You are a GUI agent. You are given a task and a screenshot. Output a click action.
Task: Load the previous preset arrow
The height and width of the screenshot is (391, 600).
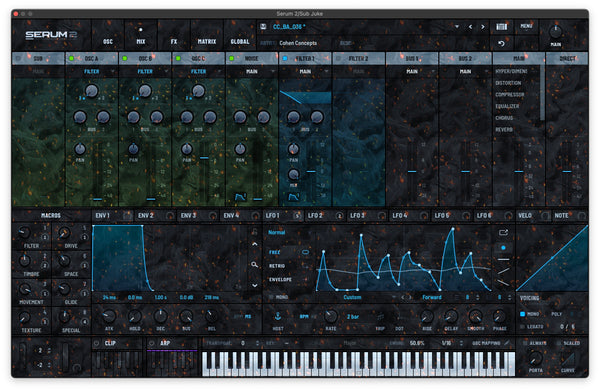point(470,27)
